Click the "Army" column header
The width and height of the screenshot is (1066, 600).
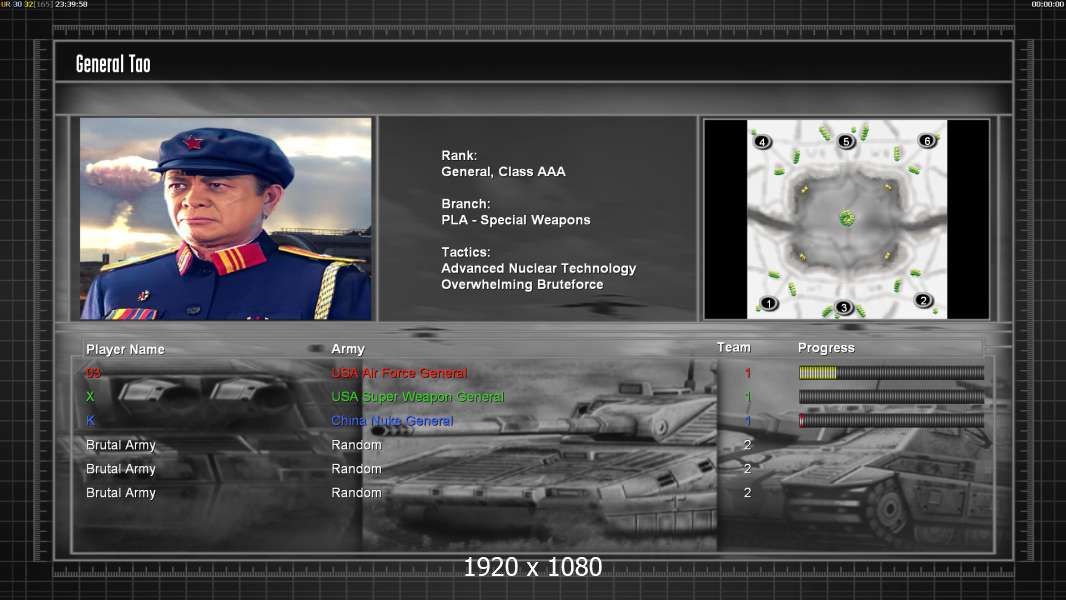coord(348,349)
